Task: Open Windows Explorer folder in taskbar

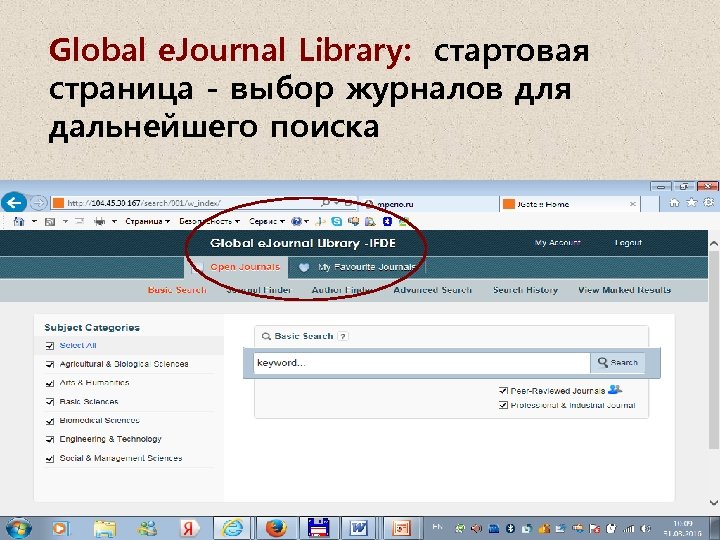Action: [x=105, y=529]
